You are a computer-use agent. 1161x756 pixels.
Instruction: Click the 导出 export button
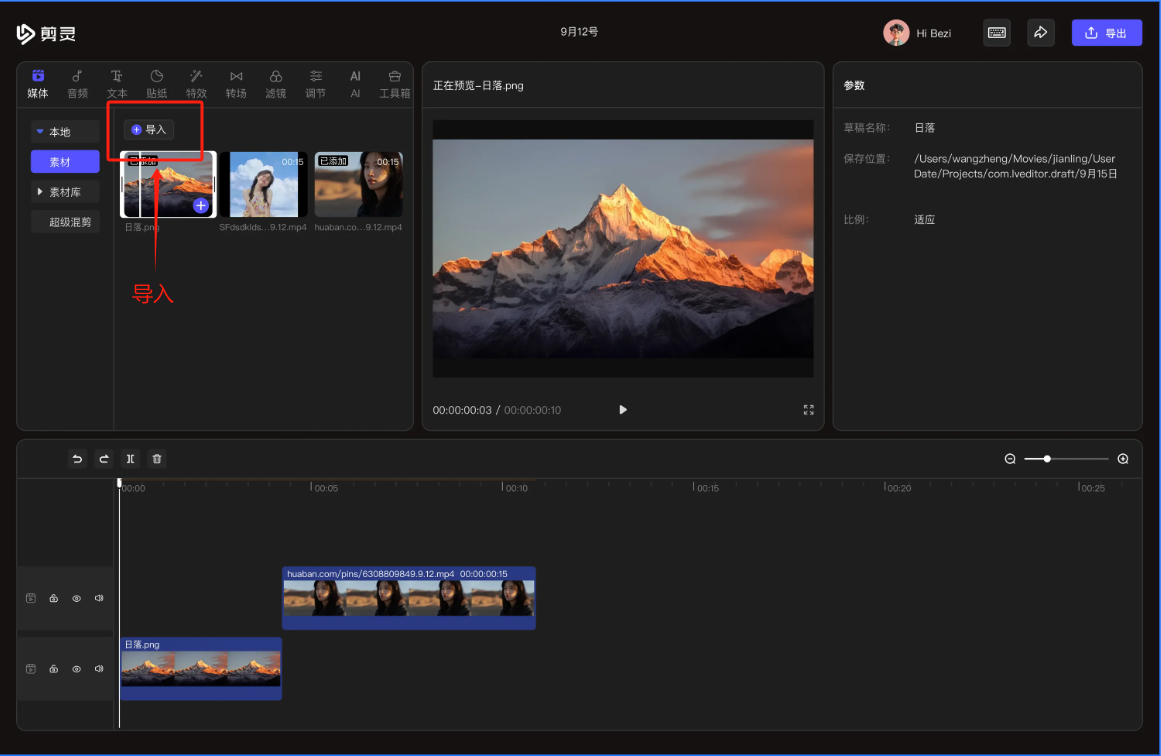tap(1106, 33)
